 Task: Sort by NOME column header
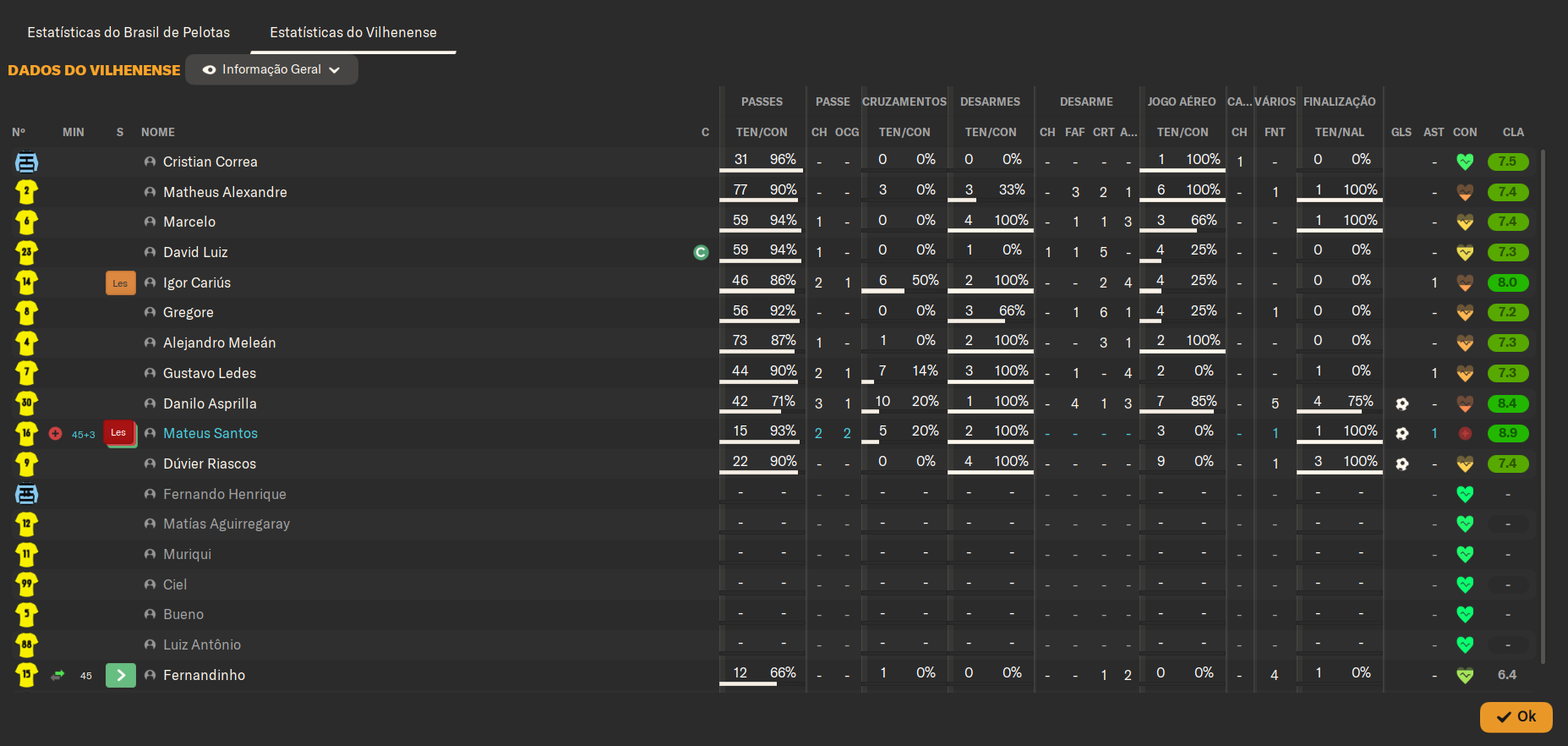(x=158, y=132)
